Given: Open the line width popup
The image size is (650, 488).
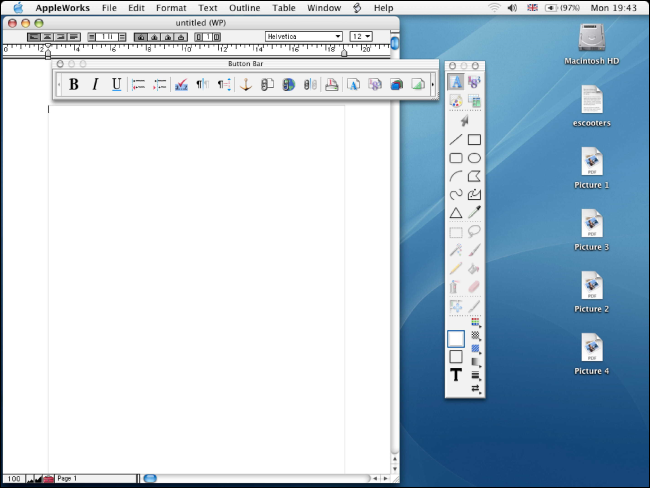Looking at the screenshot, I should point(475,375).
